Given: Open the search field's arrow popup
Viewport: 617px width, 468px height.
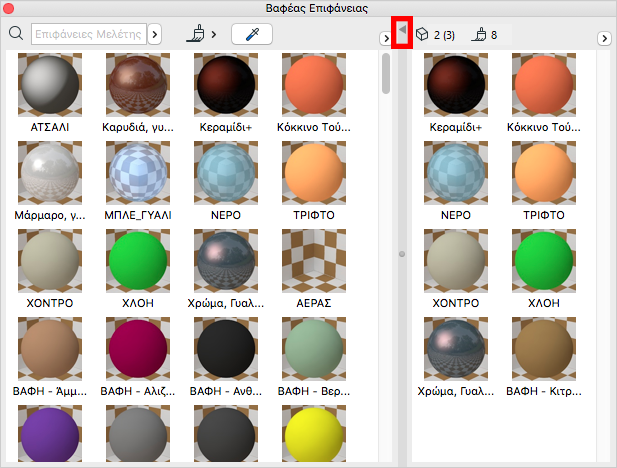Looking at the screenshot, I should pyautogui.click(x=155, y=34).
